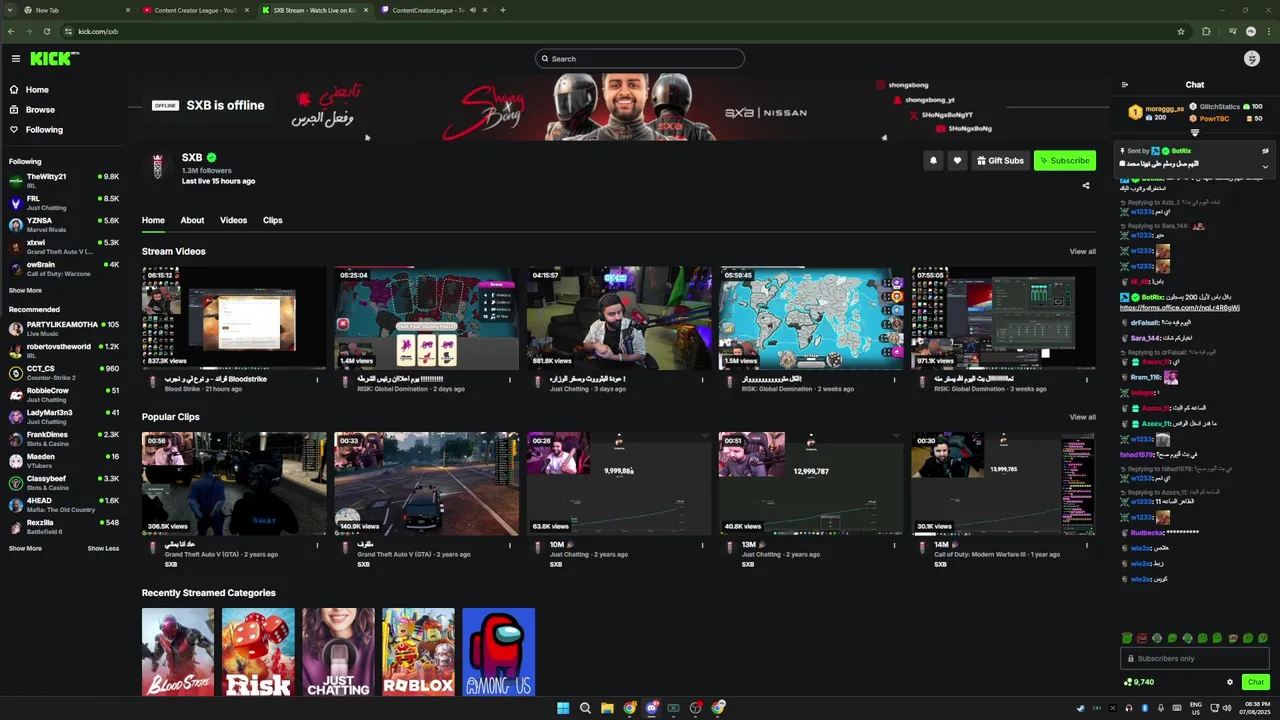Click the share icon
This screenshot has width=1280, height=720.
(x=1086, y=185)
